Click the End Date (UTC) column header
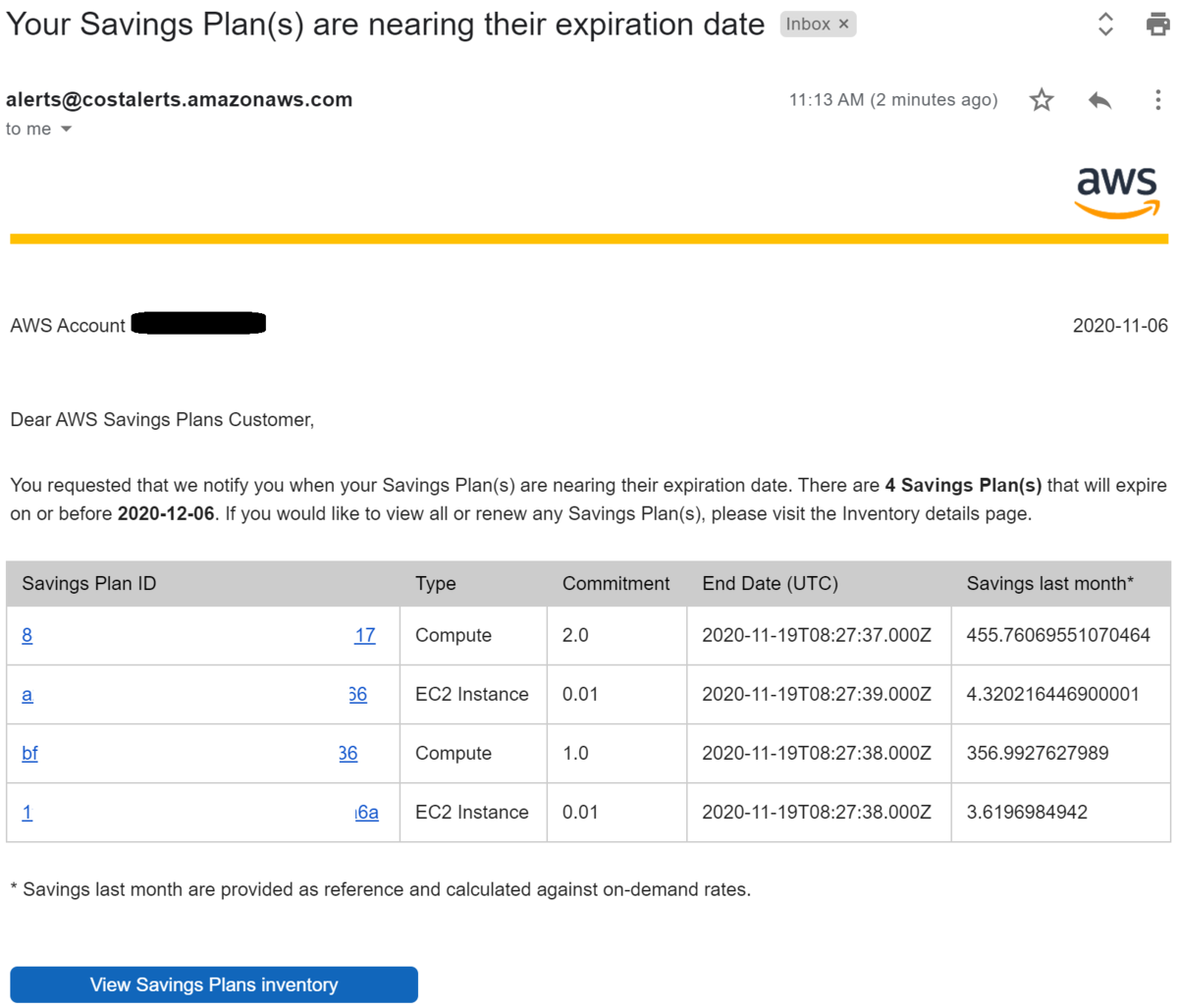Screen dimensions: 1178x1008 tap(770, 583)
